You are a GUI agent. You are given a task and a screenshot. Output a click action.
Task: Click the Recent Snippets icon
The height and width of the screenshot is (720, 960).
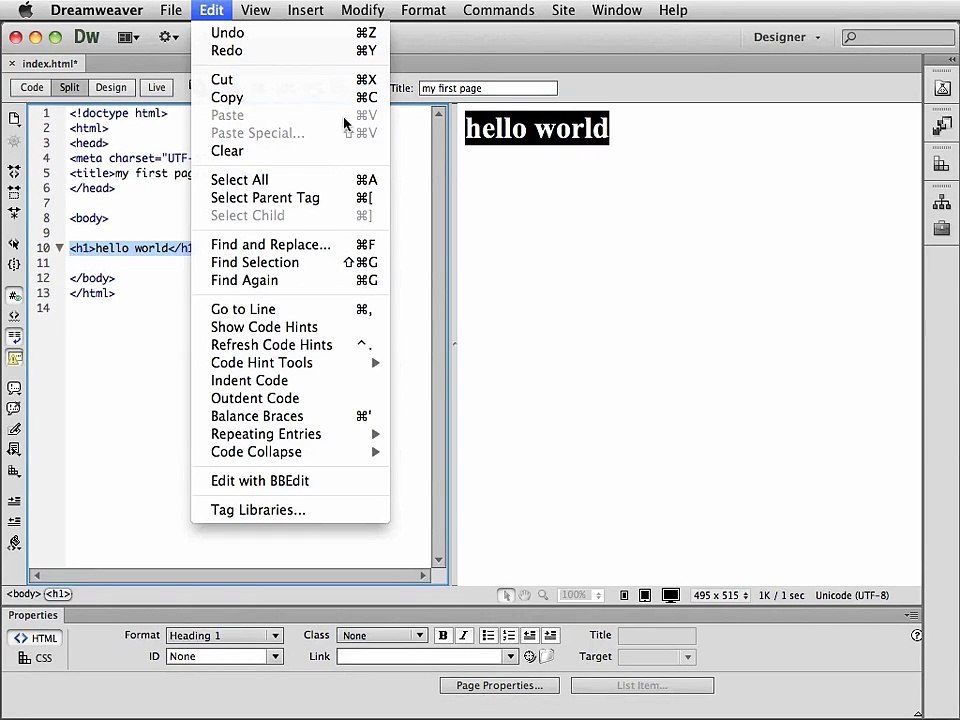pos(14,449)
